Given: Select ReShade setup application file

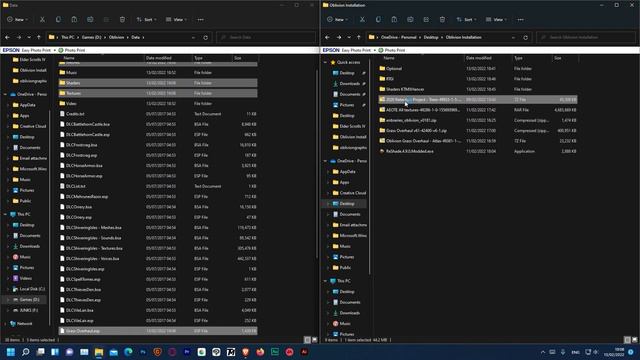Looking at the screenshot, I should click(x=478, y=151).
